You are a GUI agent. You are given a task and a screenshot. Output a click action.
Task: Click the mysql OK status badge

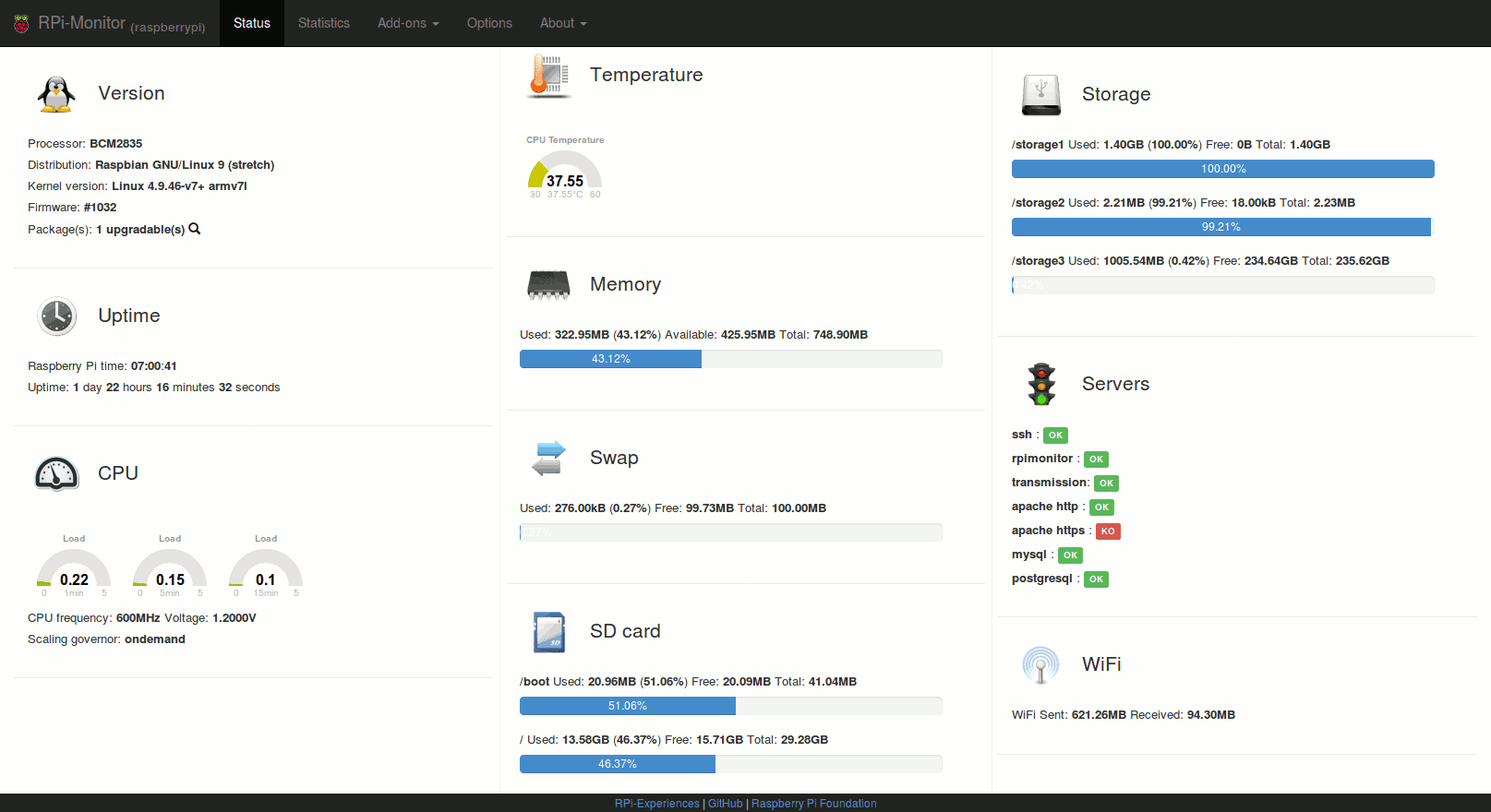pyautogui.click(x=1070, y=555)
